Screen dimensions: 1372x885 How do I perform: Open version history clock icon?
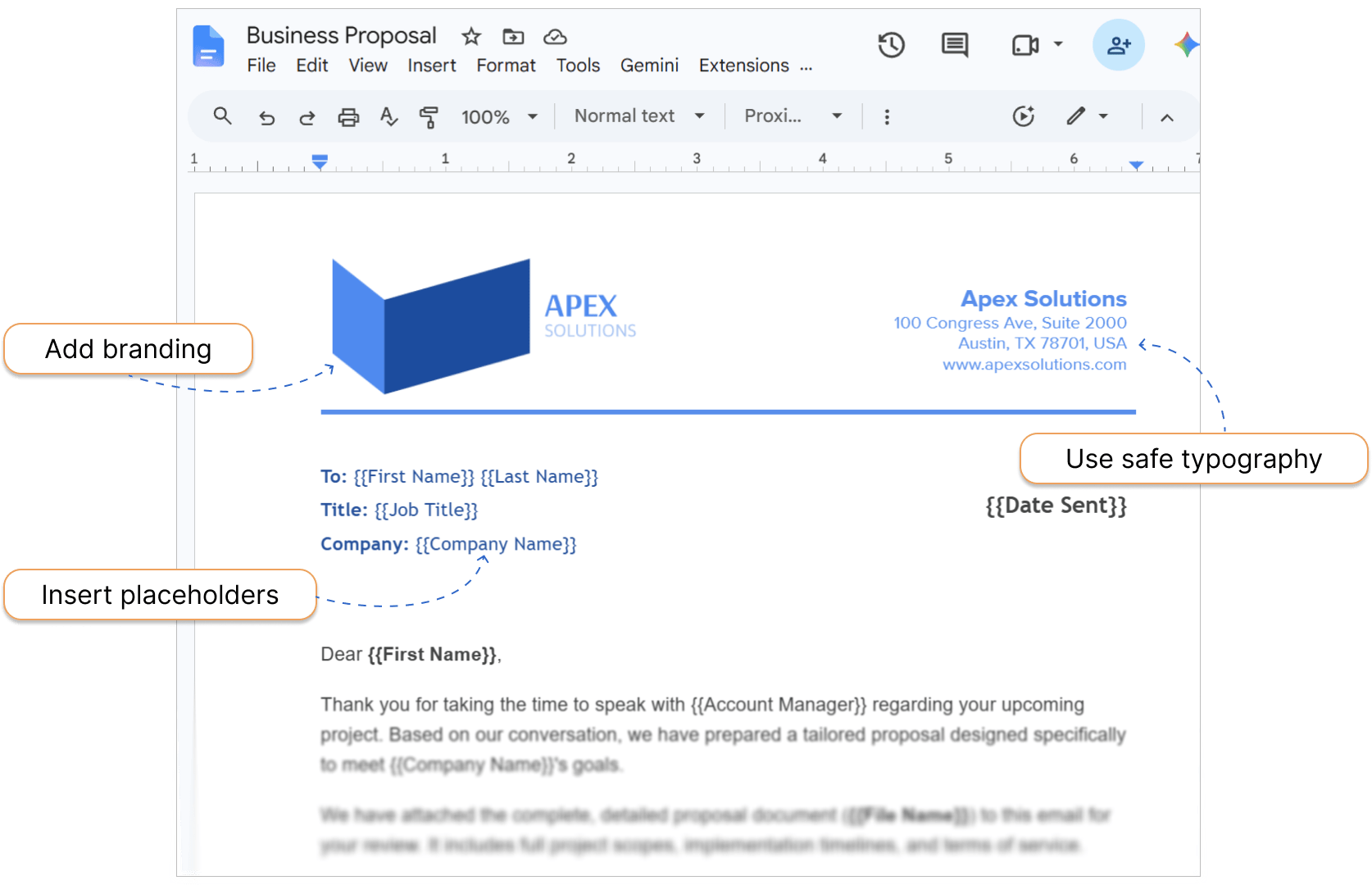(892, 45)
